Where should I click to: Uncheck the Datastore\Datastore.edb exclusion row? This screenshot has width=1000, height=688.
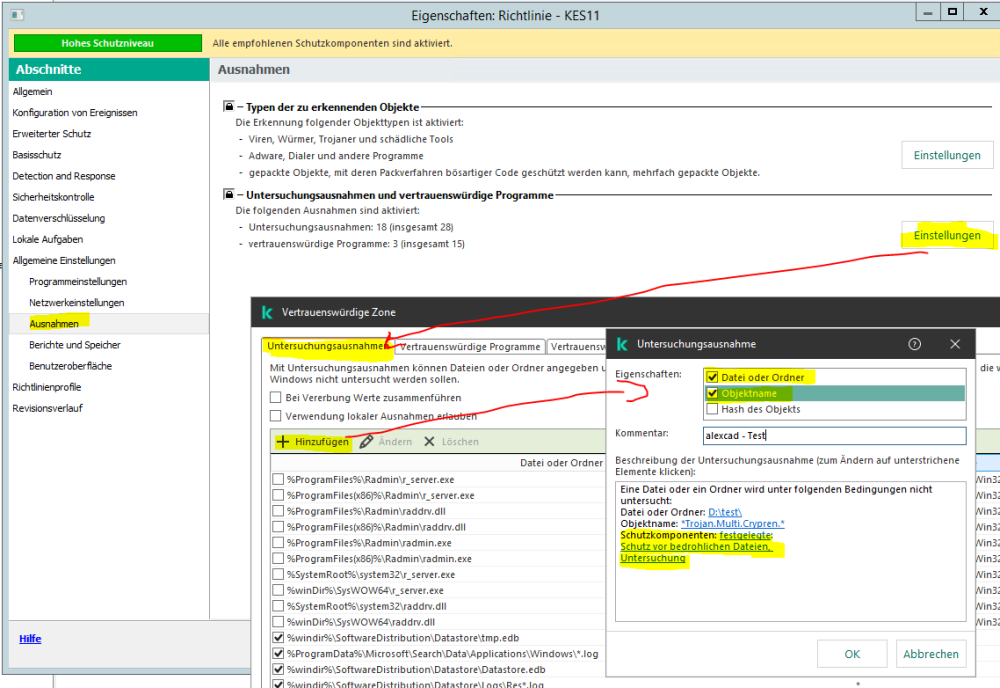pos(278,670)
